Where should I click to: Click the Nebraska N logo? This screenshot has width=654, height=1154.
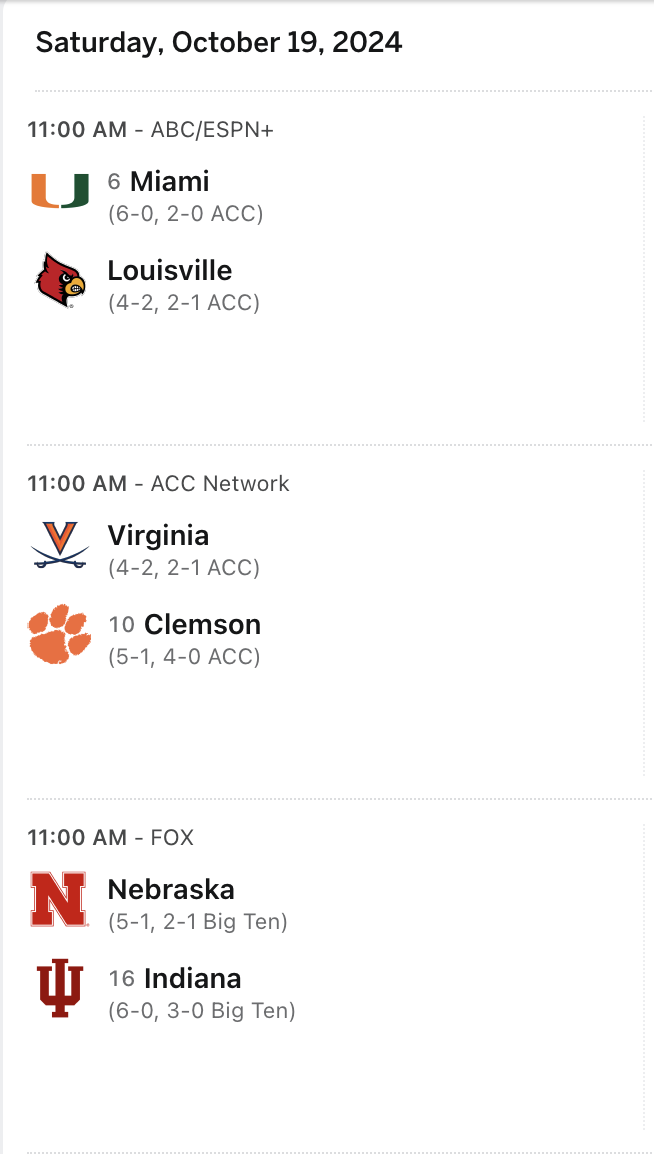59,899
